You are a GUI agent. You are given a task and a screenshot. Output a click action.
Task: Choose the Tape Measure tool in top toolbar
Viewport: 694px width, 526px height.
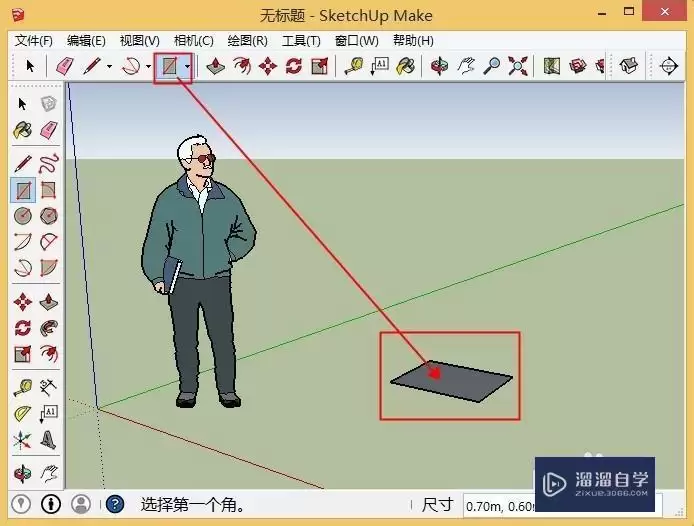[x=354, y=66]
